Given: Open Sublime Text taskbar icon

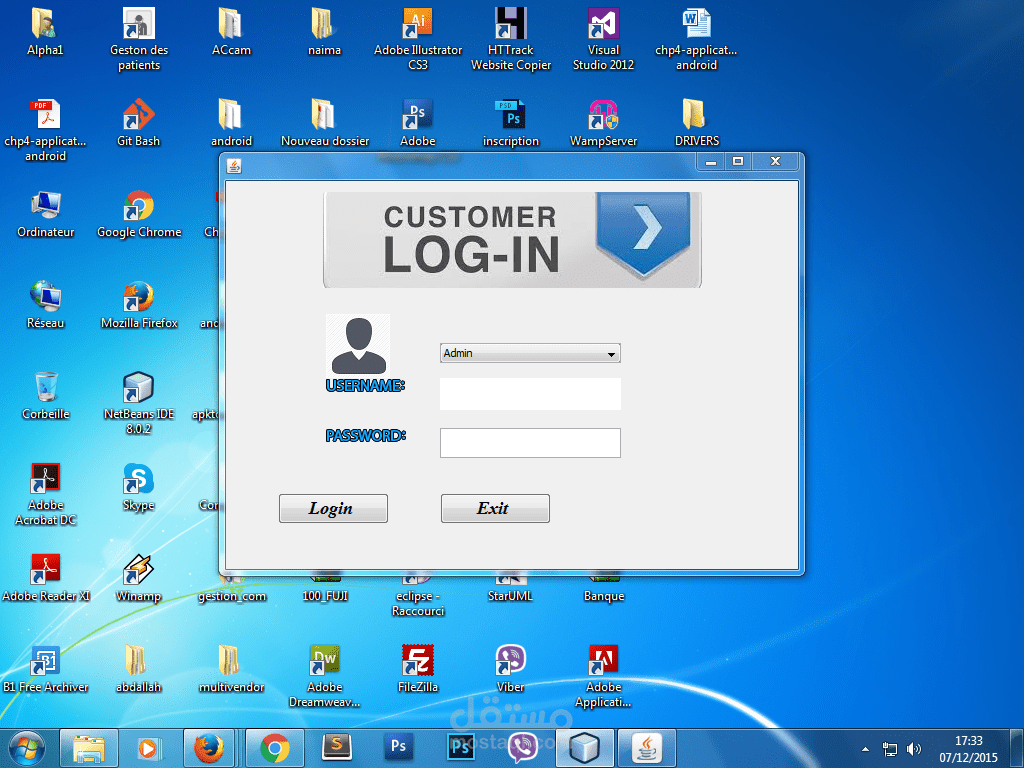Looking at the screenshot, I should pyautogui.click(x=338, y=748).
